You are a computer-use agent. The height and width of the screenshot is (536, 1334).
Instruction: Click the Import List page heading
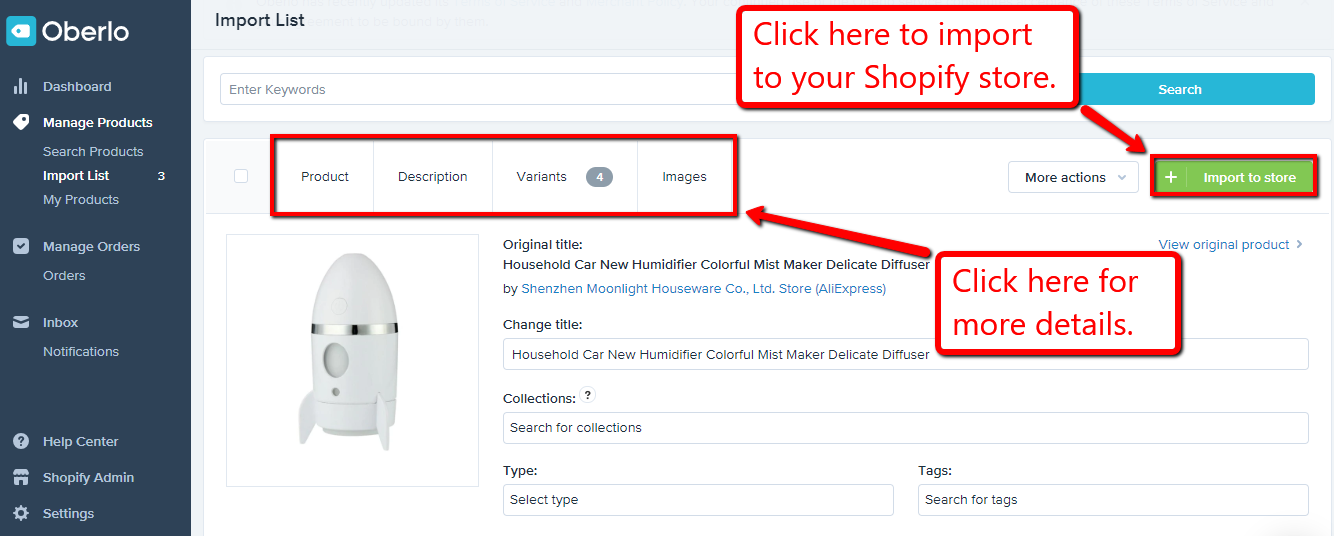point(260,20)
